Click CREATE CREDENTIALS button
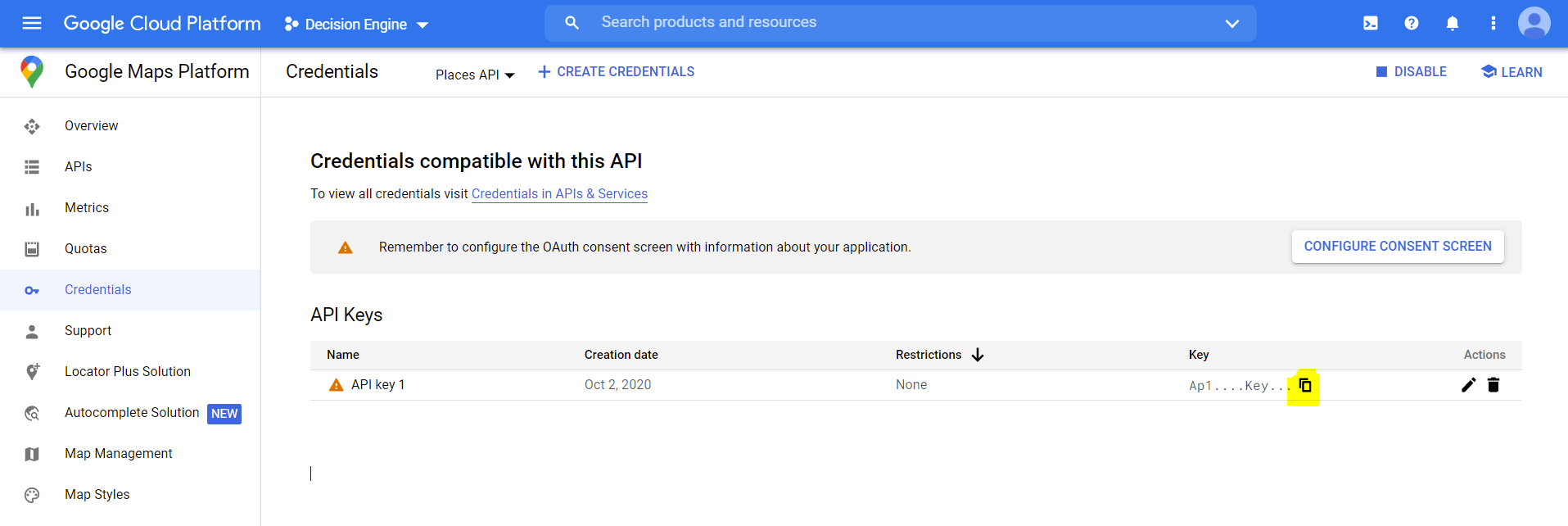This screenshot has height=526, width=1568. (x=616, y=72)
